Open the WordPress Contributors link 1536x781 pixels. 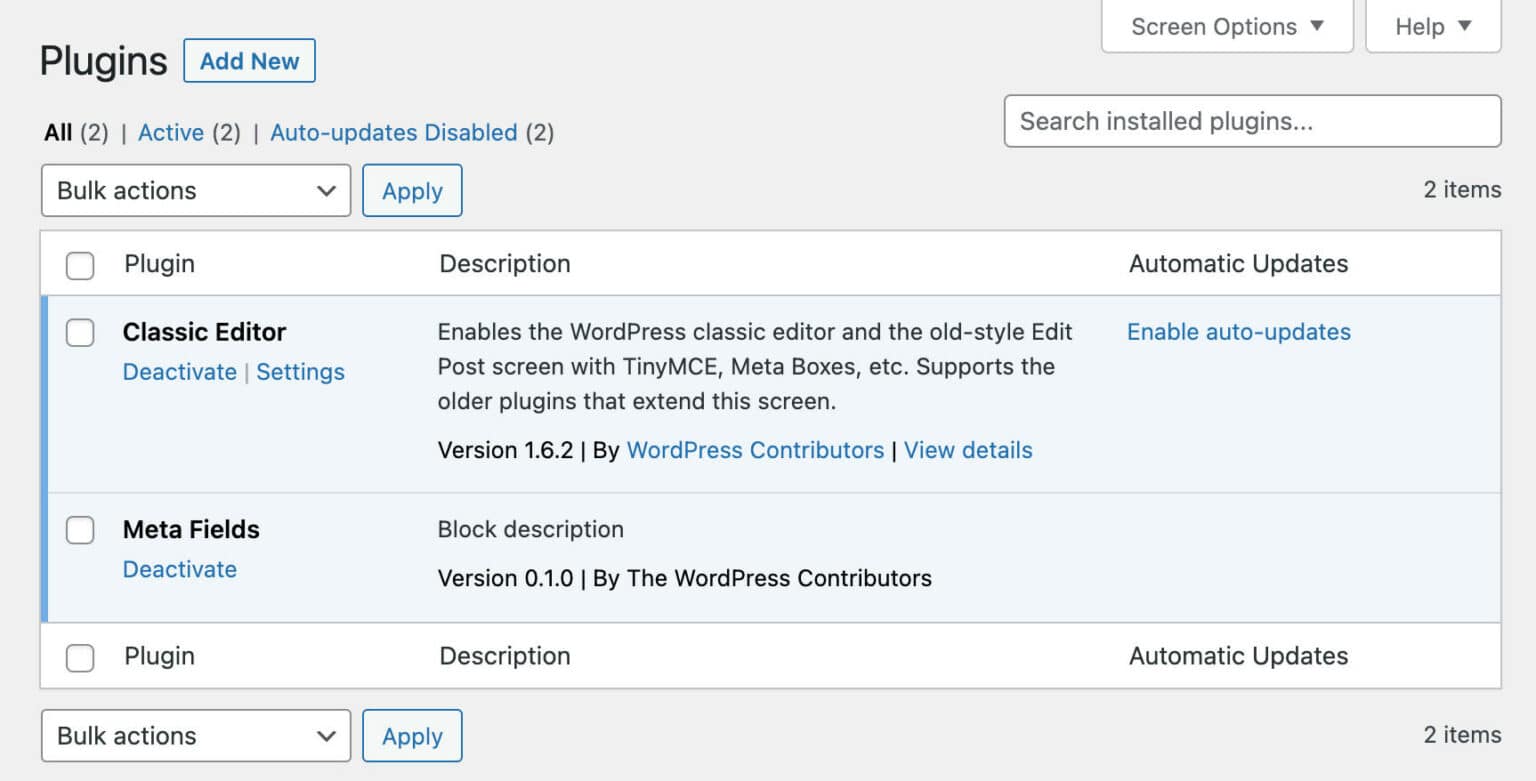[x=755, y=450]
